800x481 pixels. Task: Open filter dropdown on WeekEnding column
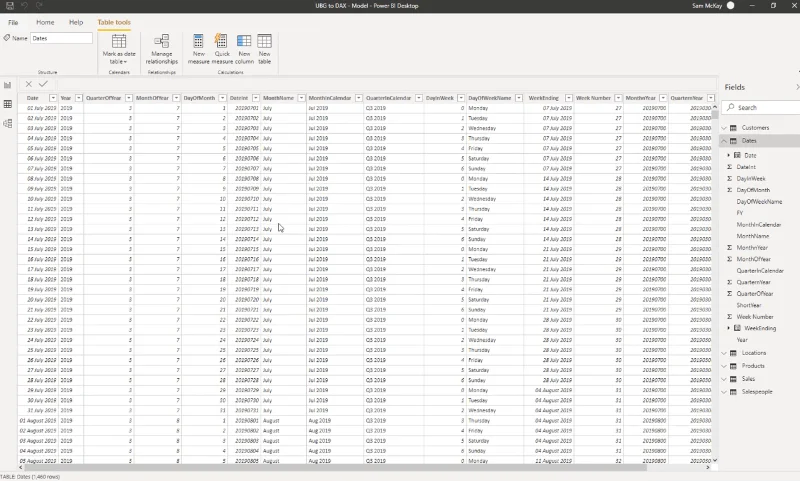coord(569,98)
